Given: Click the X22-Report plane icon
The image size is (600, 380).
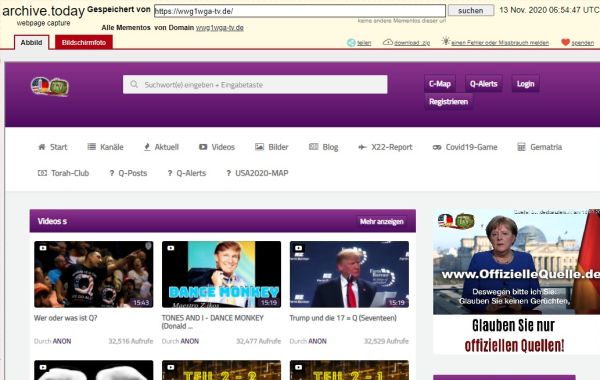Looking at the screenshot, I should 362,147.
